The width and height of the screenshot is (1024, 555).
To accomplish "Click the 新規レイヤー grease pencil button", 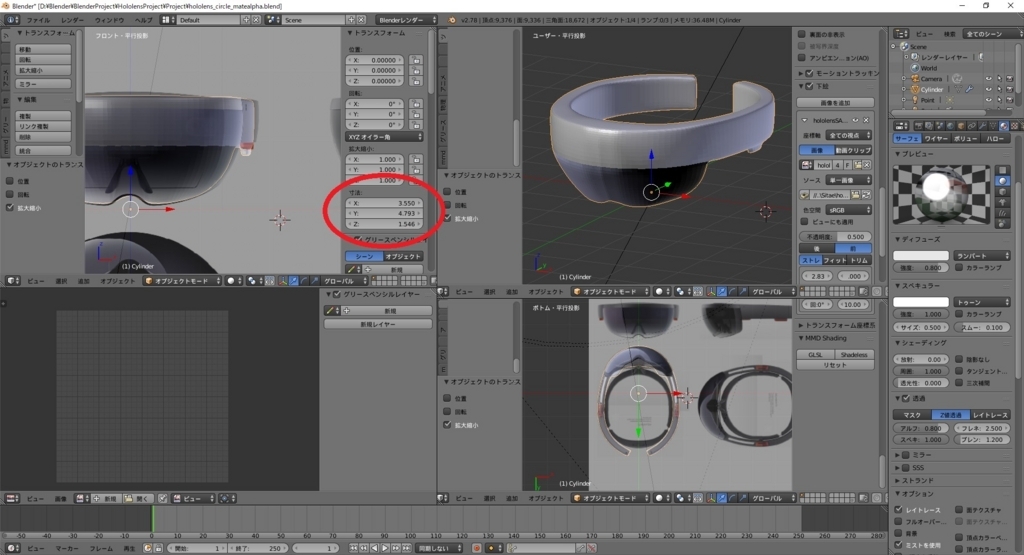I will 378,324.
